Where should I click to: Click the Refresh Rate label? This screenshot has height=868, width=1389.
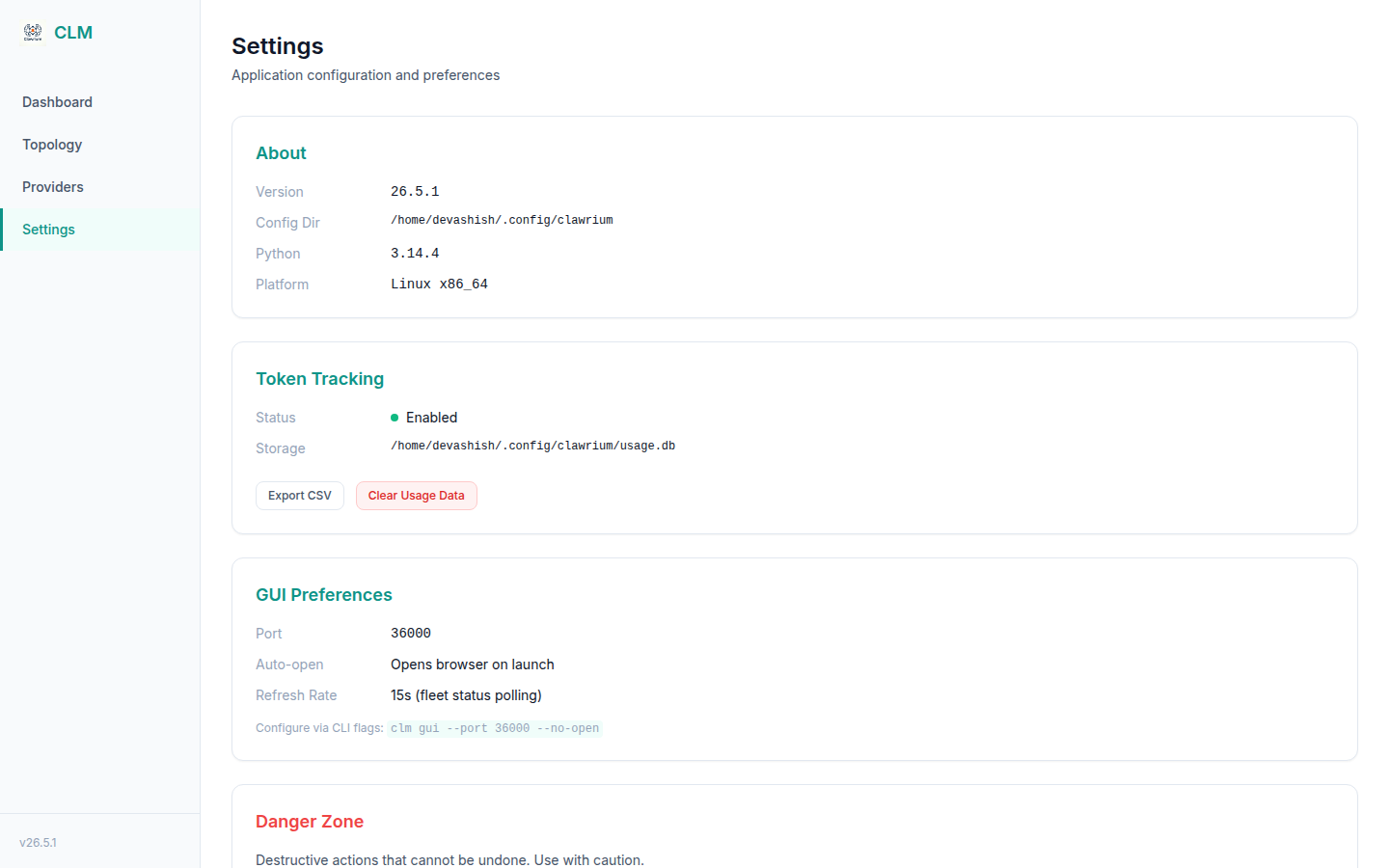tap(296, 695)
